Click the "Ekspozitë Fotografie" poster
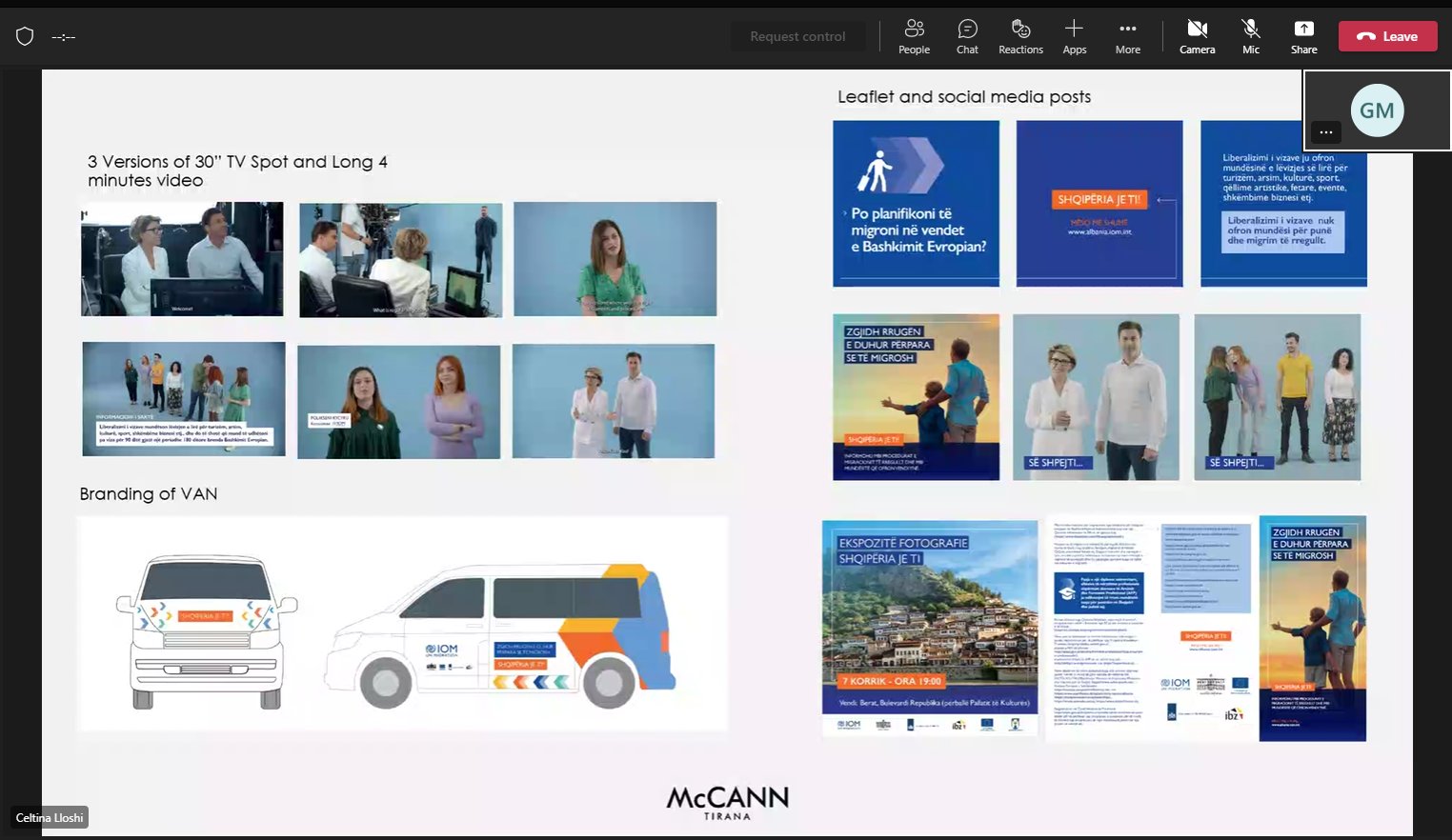1452x840 pixels. (x=929, y=628)
